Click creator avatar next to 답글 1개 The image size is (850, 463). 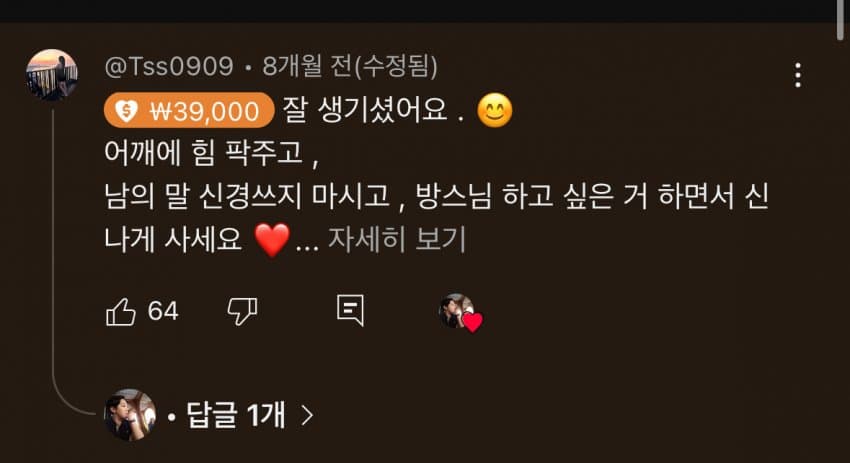tap(130, 415)
